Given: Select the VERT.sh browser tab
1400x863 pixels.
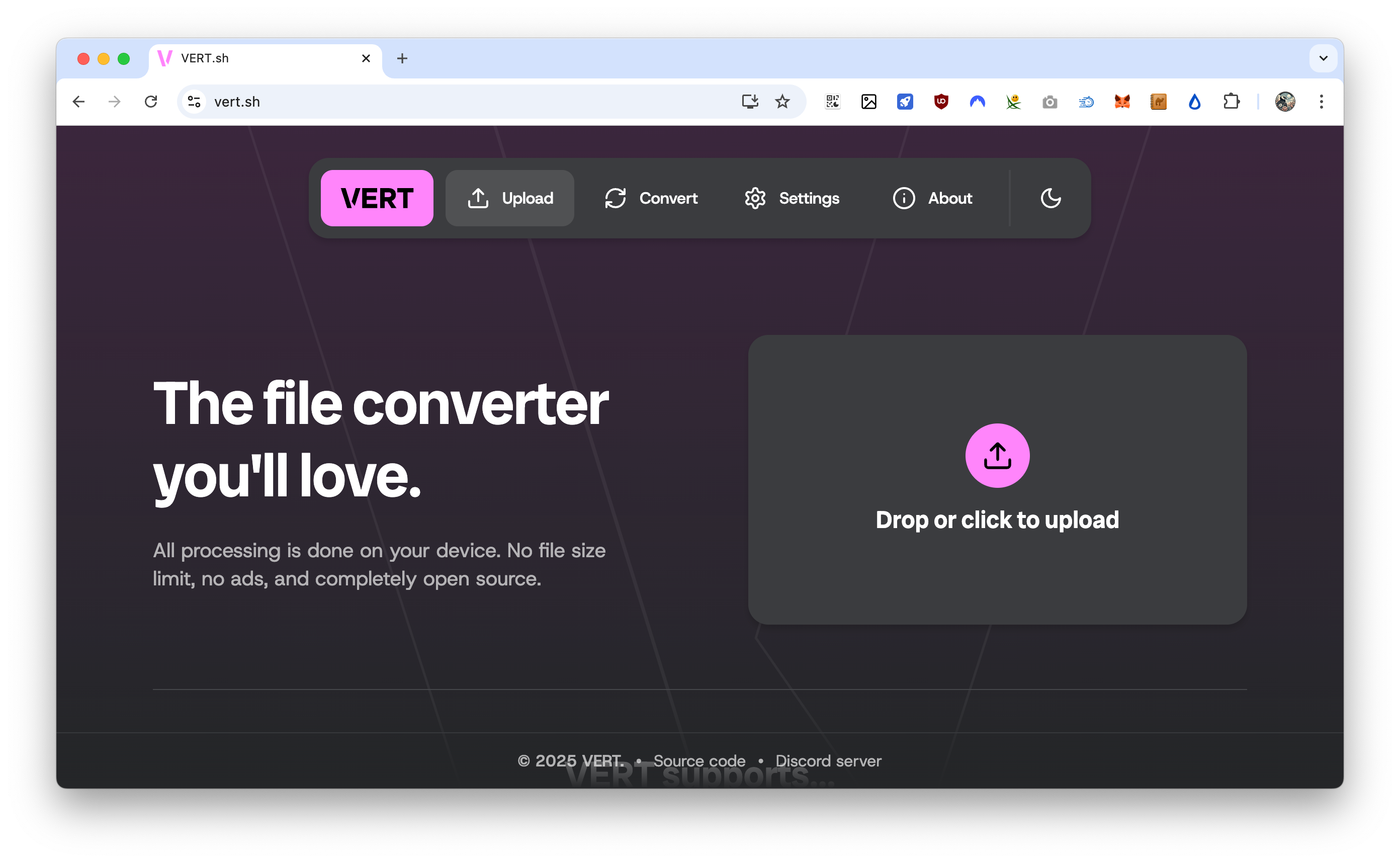Looking at the screenshot, I should 266,59.
